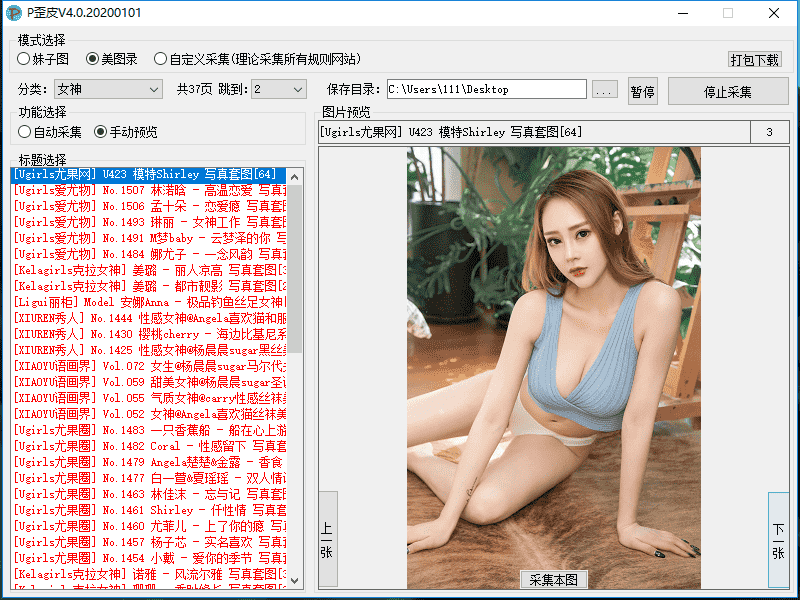
Task: Select the XIAOYU row 'Vol.059'
Action: click(148, 382)
